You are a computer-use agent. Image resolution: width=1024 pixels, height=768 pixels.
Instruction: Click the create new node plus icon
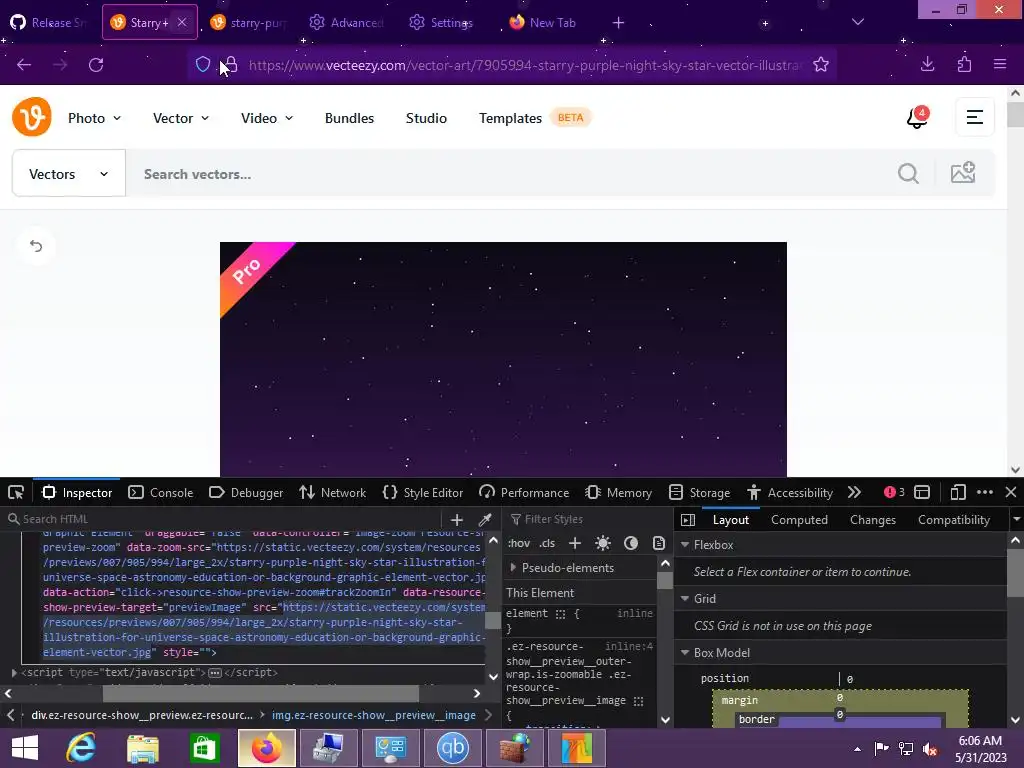click(x=456, y=520)
